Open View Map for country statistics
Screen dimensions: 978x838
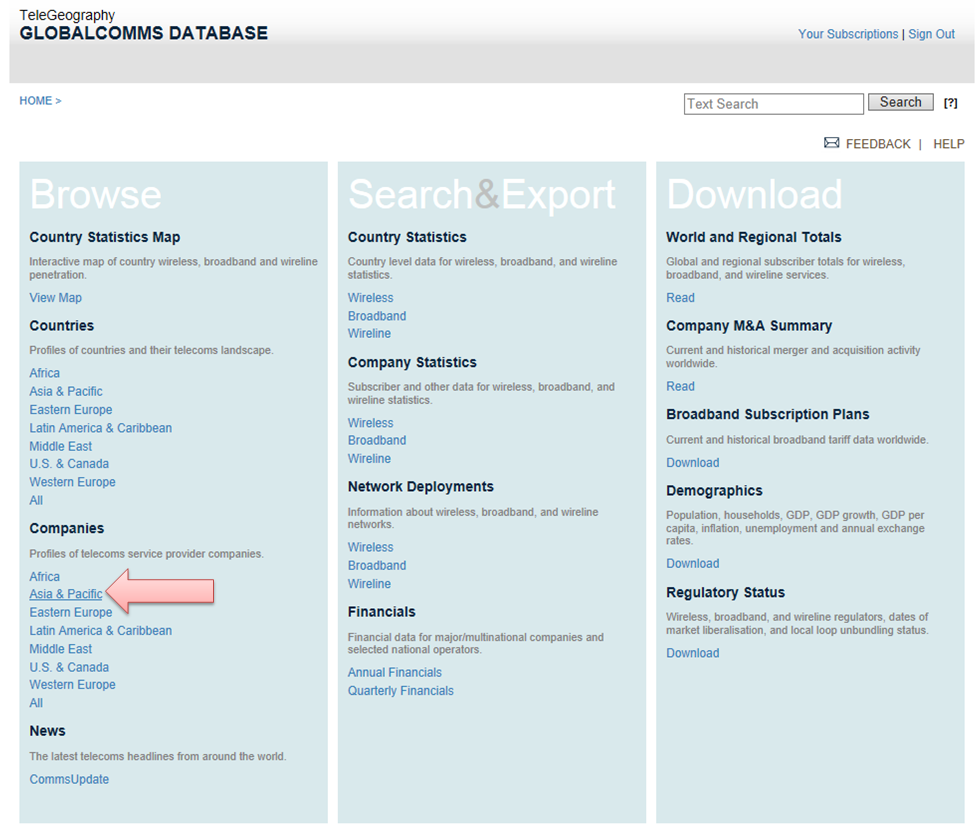[x=56, y=297]
